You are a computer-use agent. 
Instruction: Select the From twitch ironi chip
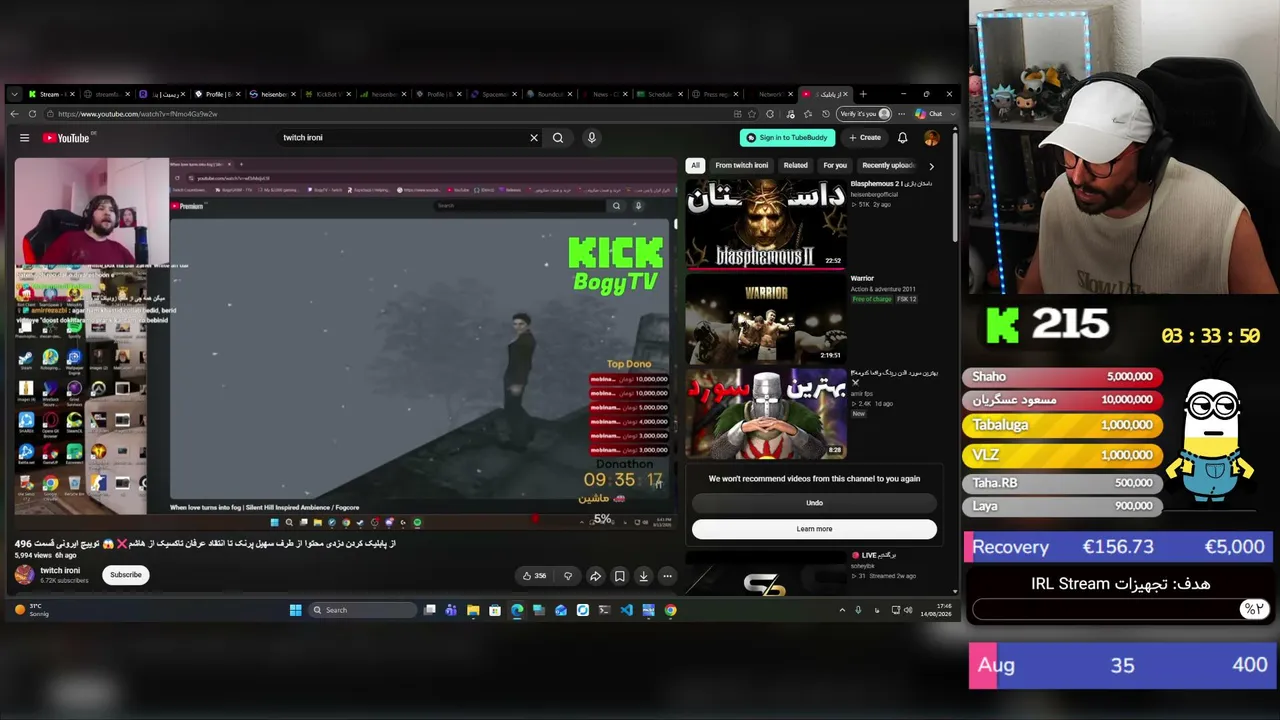(x=742, y=165)
